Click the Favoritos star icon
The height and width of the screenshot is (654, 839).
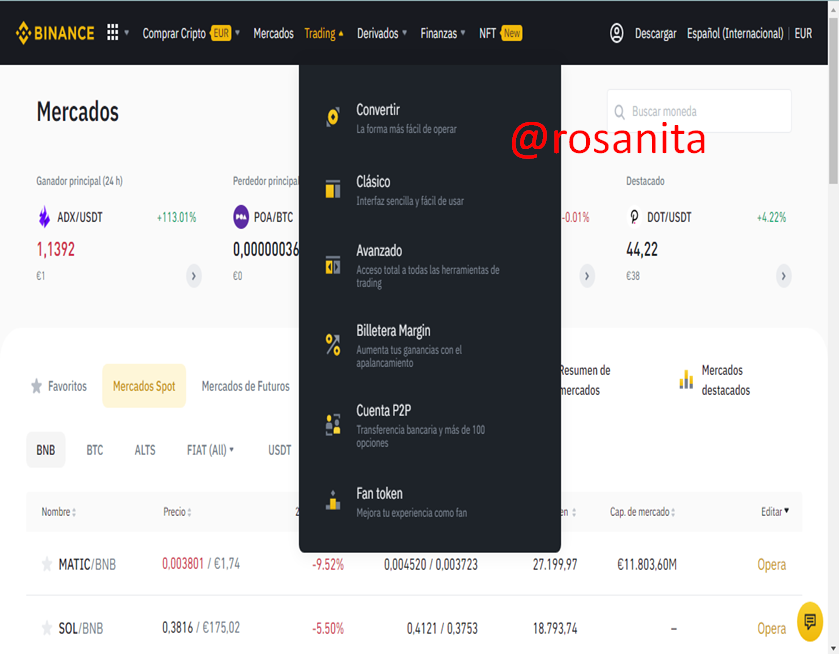(36, 386)
